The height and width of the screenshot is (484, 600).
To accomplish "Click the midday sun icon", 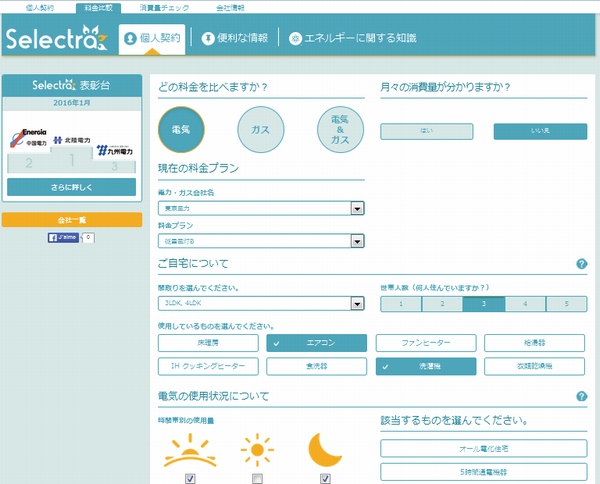I will pos(257,450).
